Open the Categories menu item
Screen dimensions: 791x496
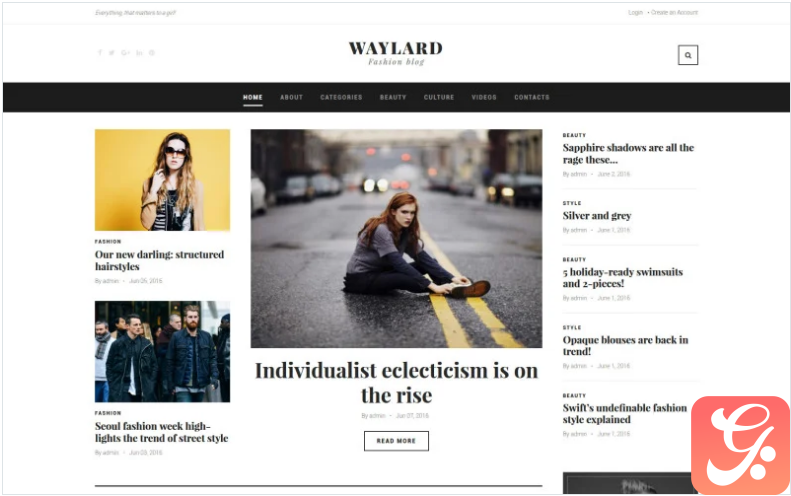[341, 97]
